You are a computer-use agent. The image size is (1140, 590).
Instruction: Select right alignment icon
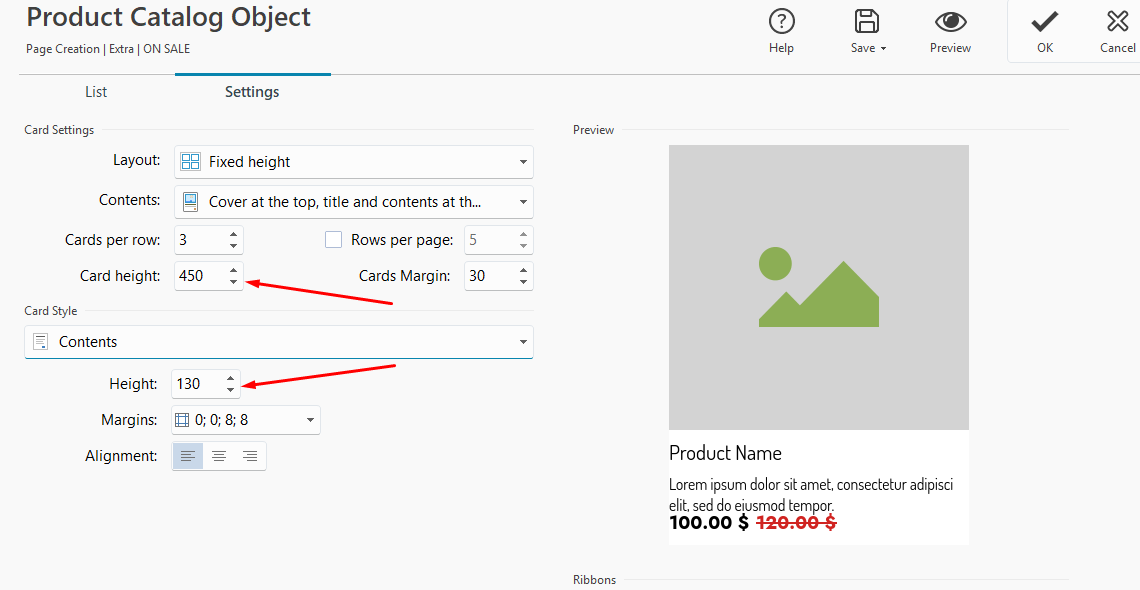pyautogui.click(x=250, y=456)
